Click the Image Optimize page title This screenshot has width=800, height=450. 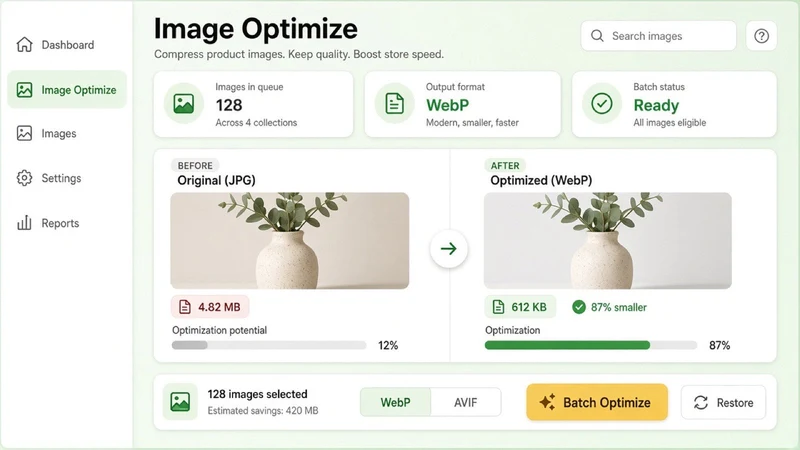coord(256,28)
